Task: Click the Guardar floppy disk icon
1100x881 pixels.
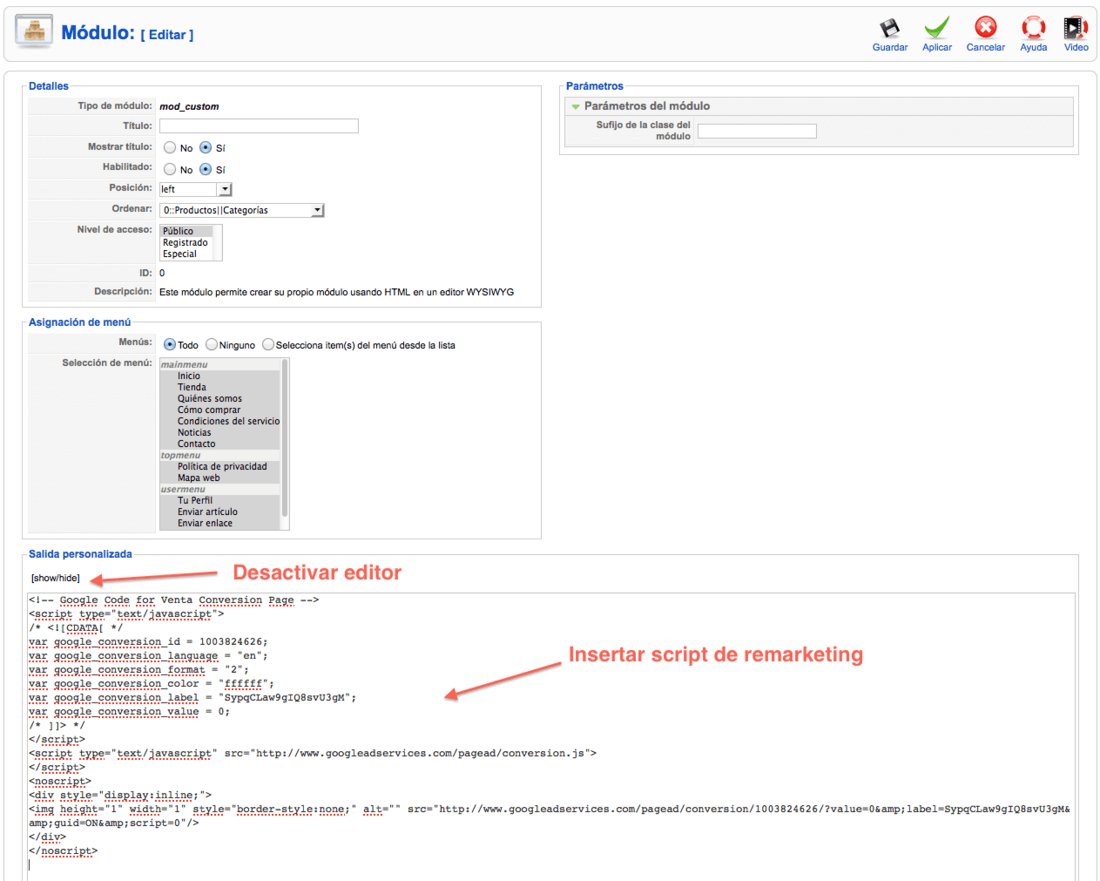Action: point(890,28)
